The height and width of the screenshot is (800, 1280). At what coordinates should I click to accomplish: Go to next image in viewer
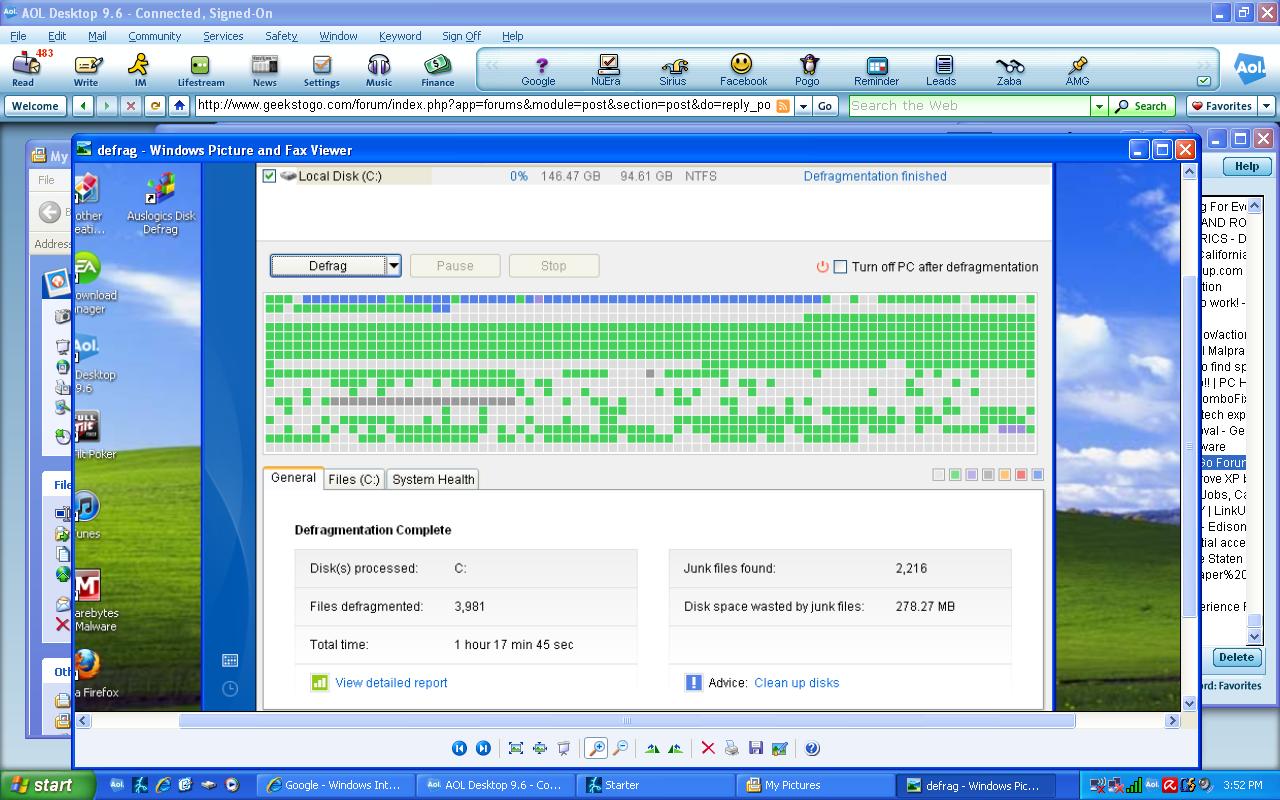coord(483,748)
